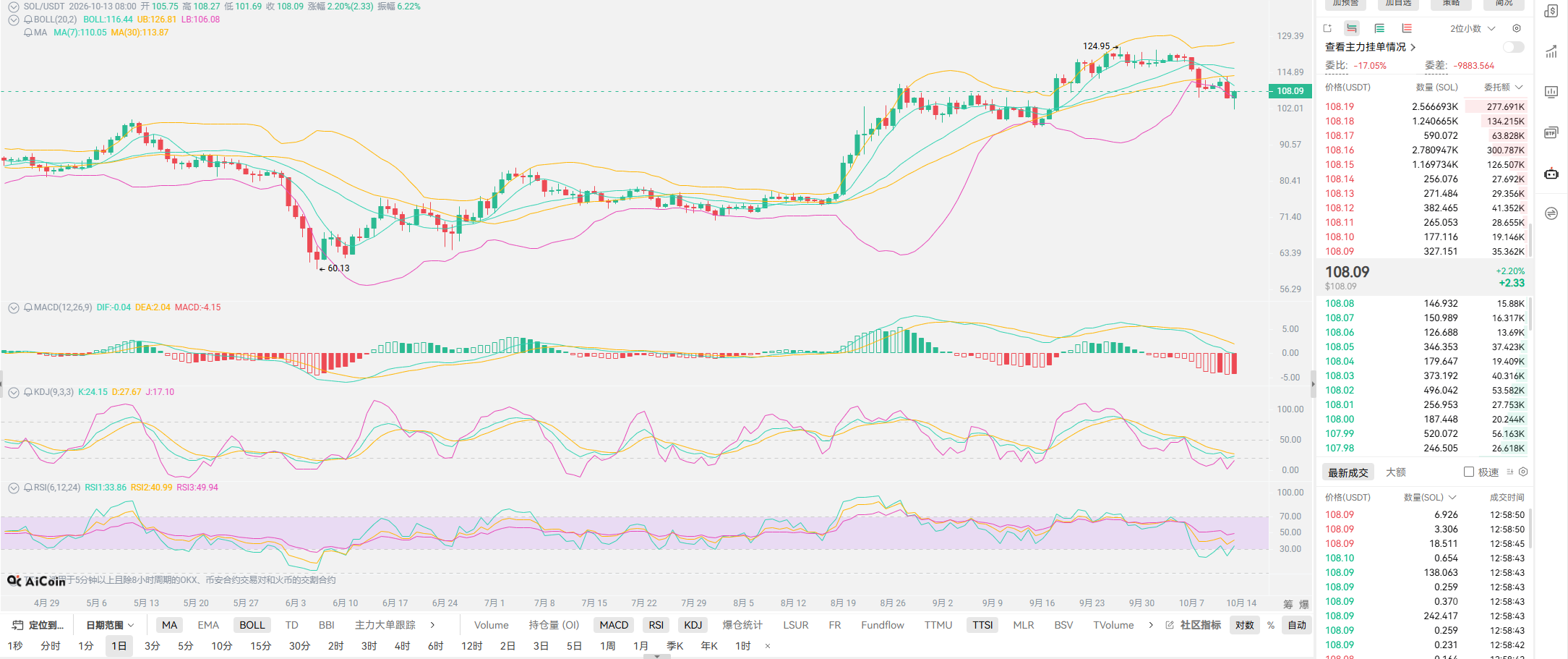This screenshot has width=1568, height=659.
Task: Click the 社区指标 button
Action: coord(1201,625)
